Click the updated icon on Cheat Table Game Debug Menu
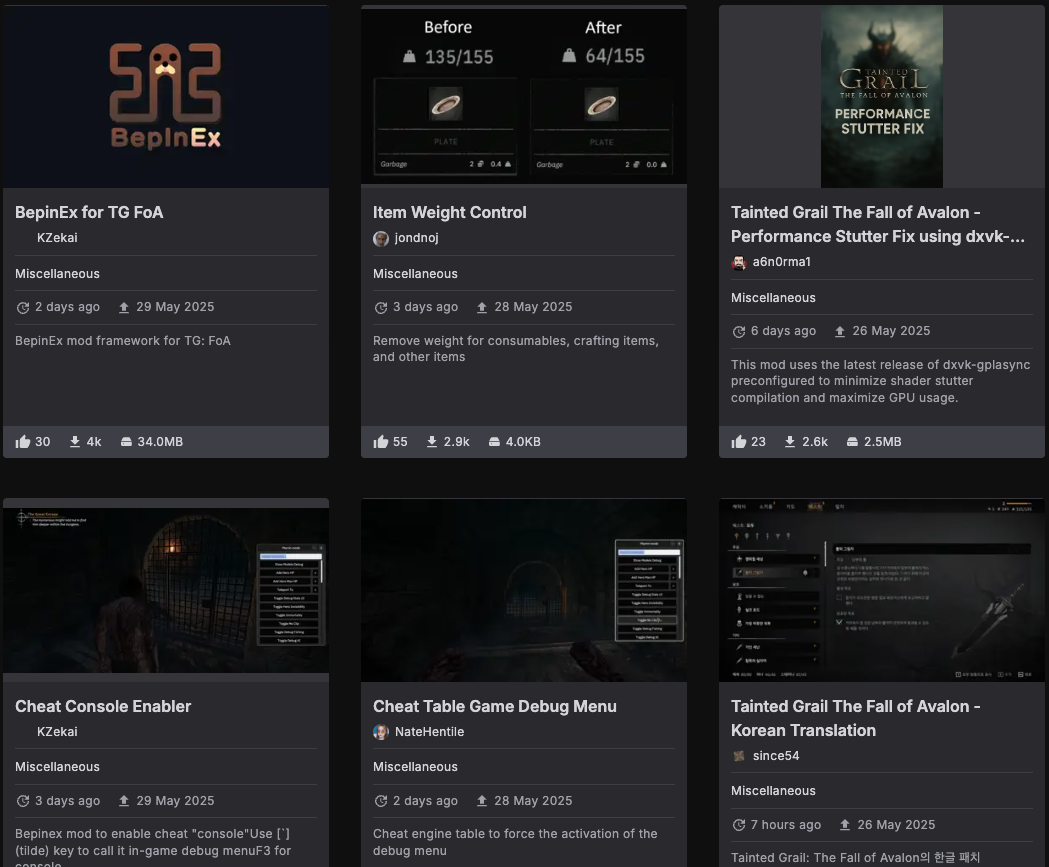The image size is (1049, 867). click(381, 801)
